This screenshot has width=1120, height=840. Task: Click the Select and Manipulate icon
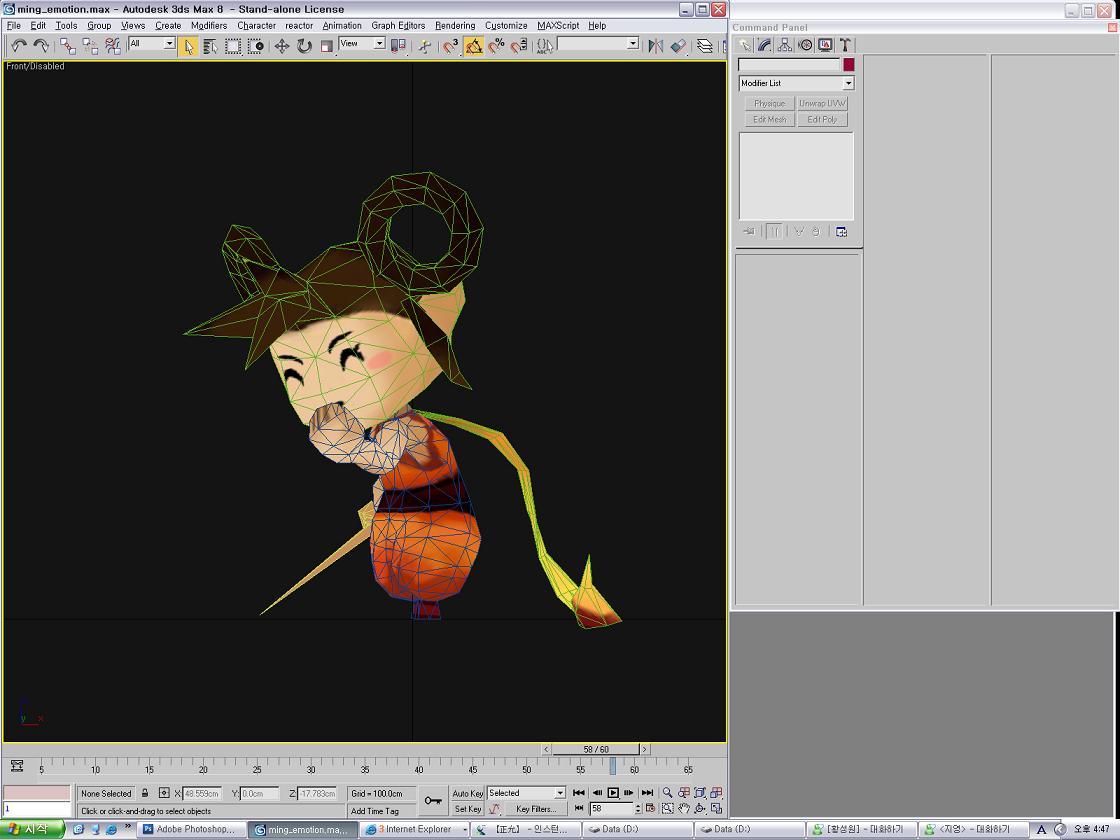coord(425,46)
